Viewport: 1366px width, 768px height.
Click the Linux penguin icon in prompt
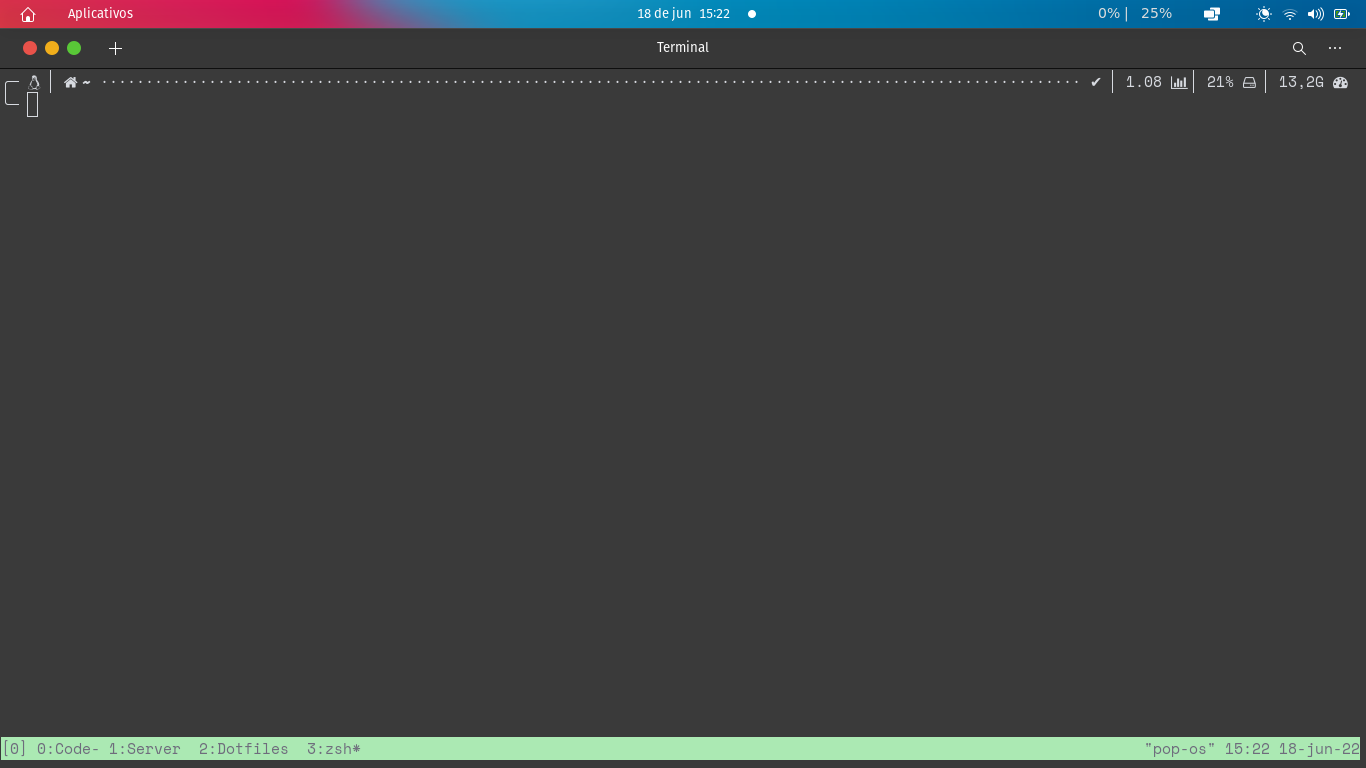tap(33, 82)
